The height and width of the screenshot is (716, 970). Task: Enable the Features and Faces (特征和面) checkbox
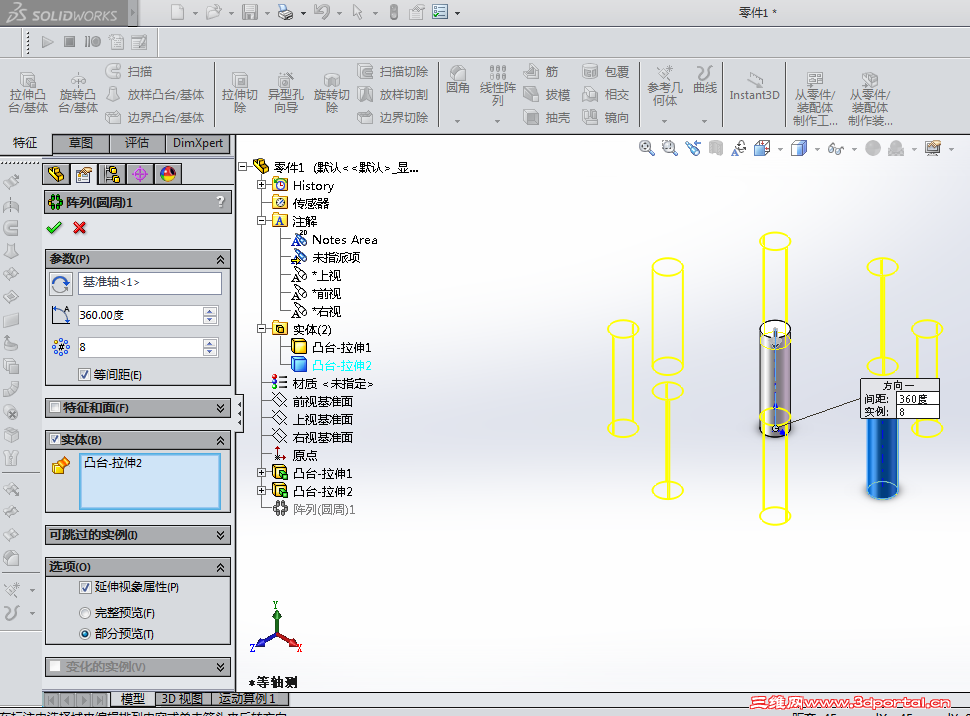tap(55, 407)
